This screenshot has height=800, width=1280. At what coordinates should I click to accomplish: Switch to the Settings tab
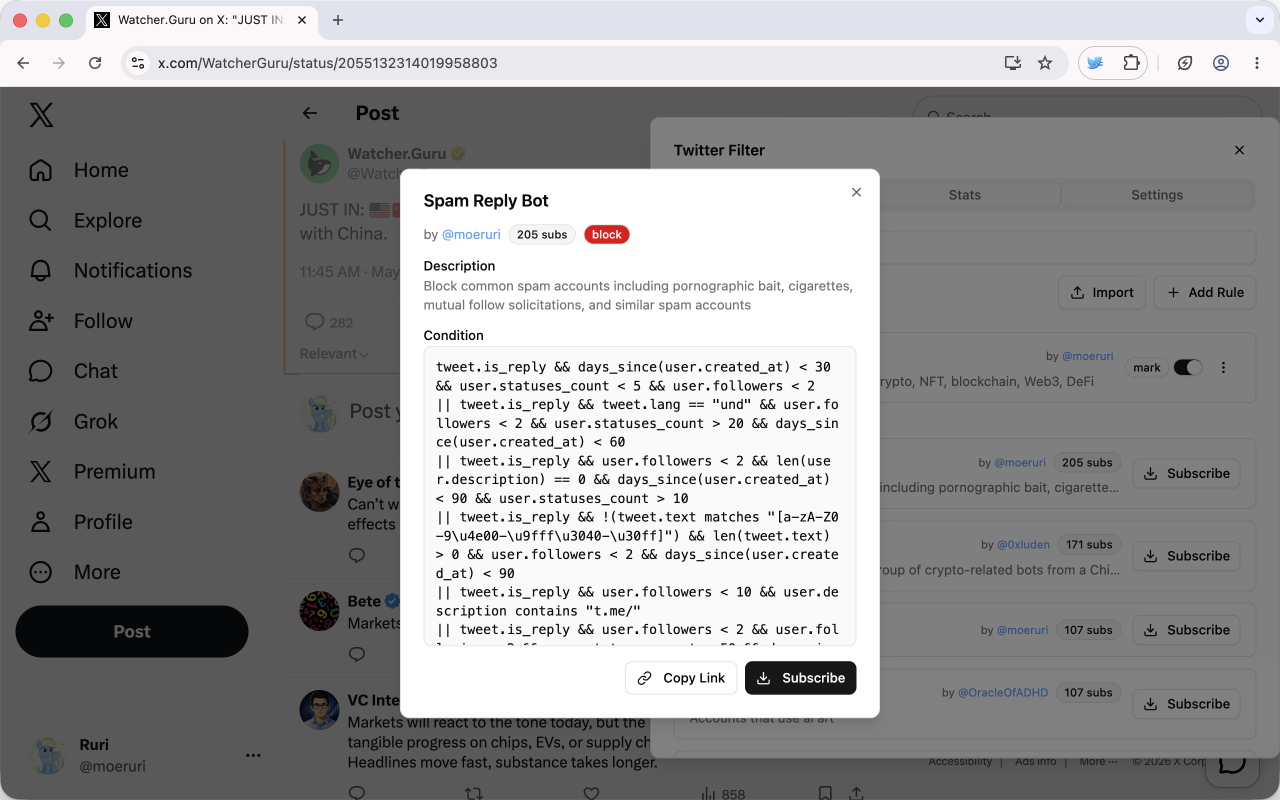(x=1157, y=195)
